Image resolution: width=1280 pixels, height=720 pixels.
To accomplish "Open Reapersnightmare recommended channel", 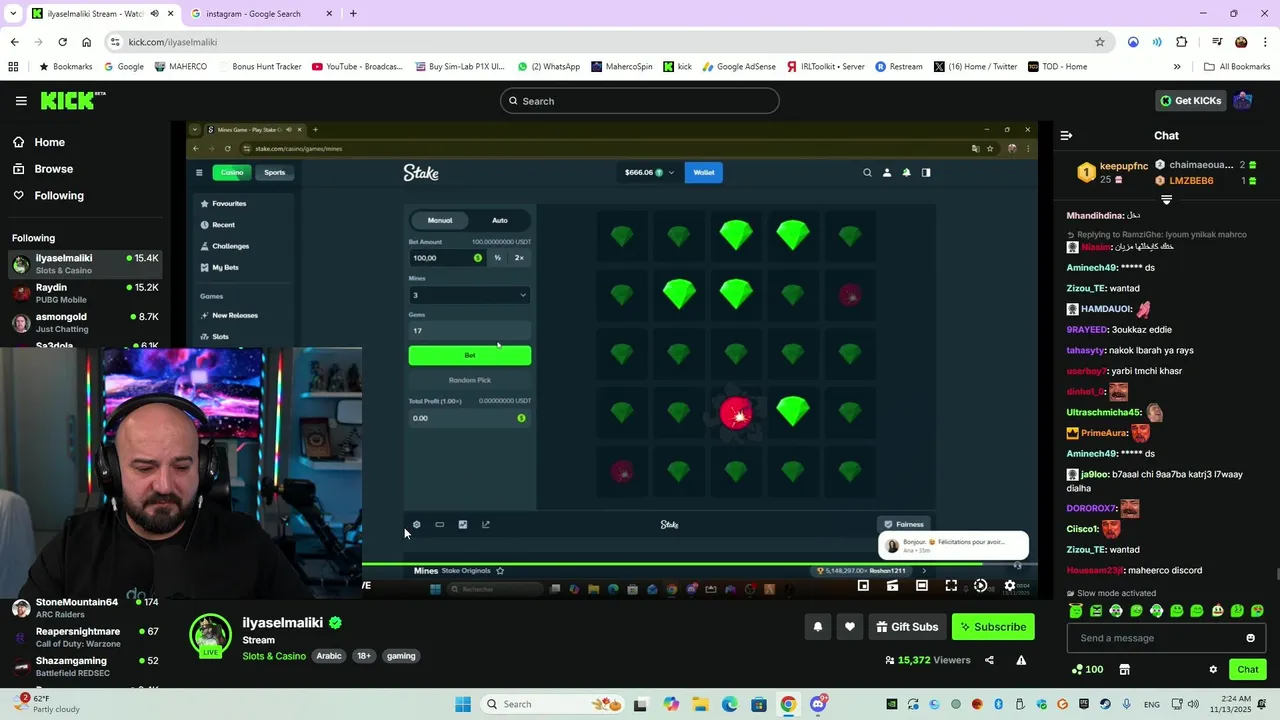I will [x=84, y=637].
